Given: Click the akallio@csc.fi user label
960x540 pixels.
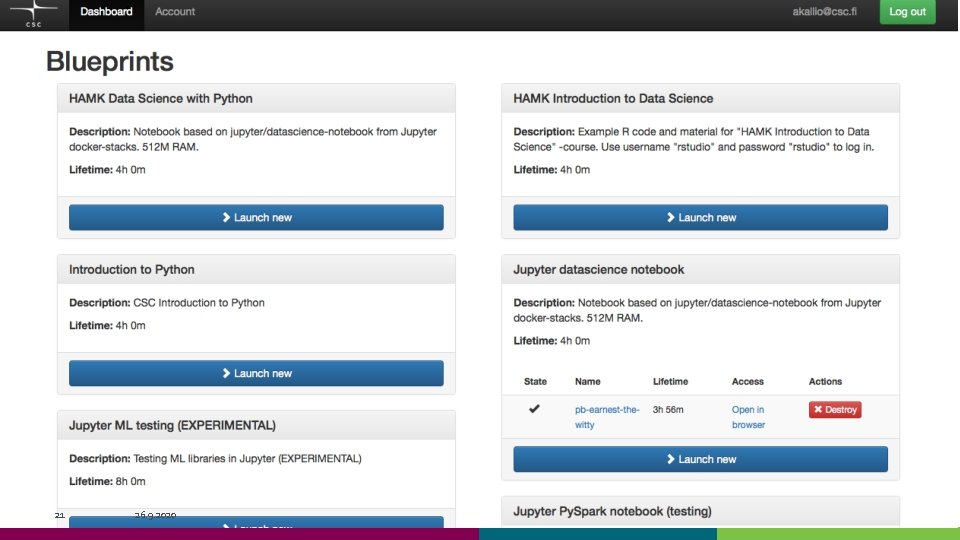Looking at the screenshot, I should tap(824, 12).
